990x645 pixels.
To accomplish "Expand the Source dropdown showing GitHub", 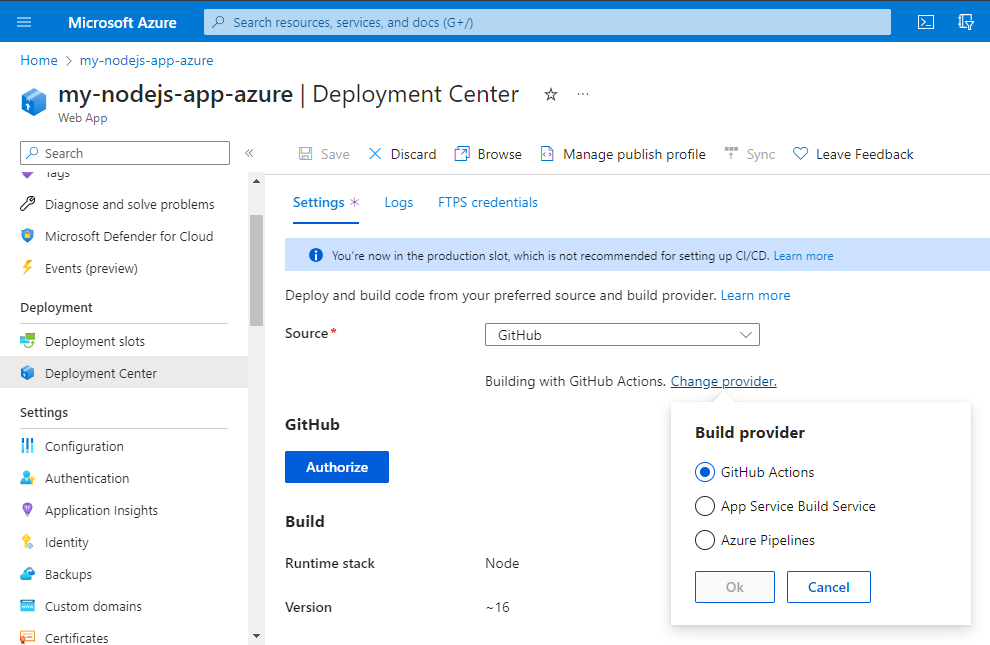I will tap(622, 335).
